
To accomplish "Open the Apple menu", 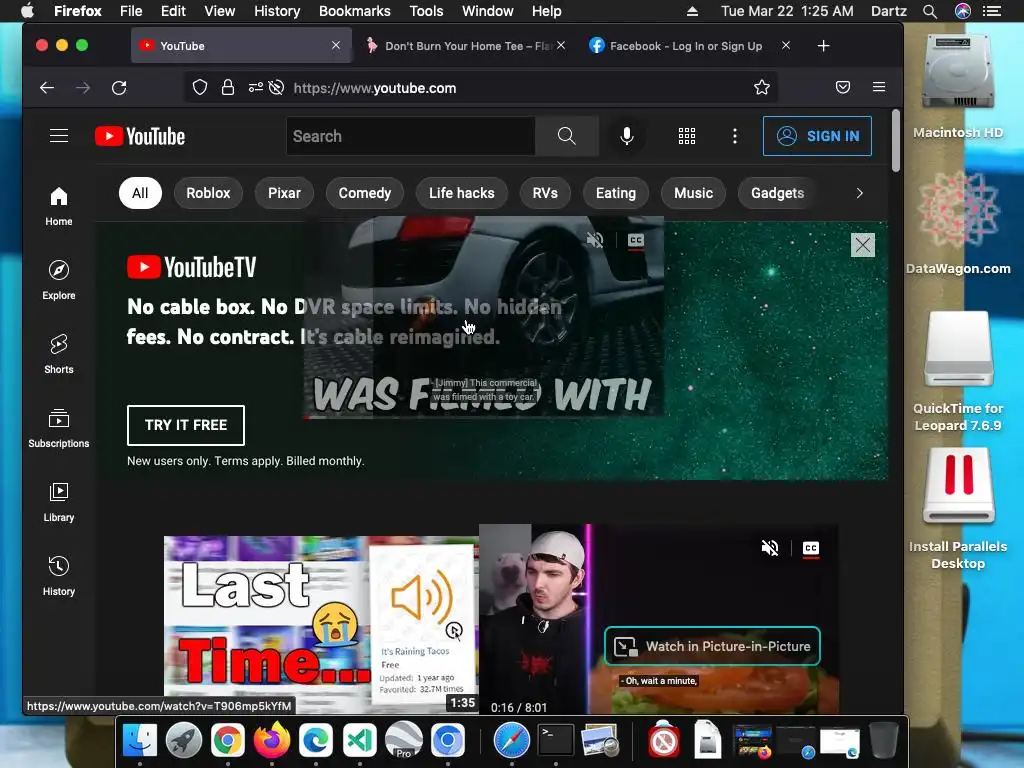I will 27,11.
